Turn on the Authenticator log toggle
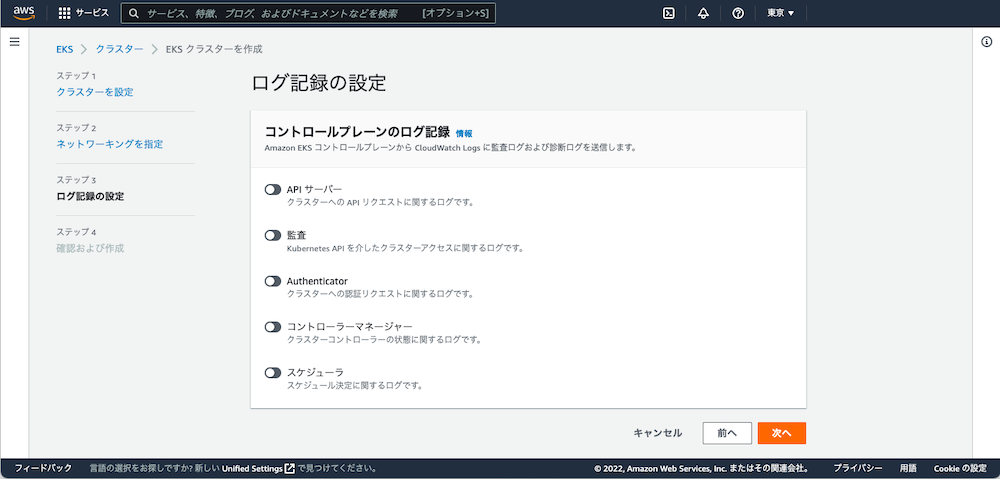This screenshot has width=1000, height=479. [x=273, y=281]
